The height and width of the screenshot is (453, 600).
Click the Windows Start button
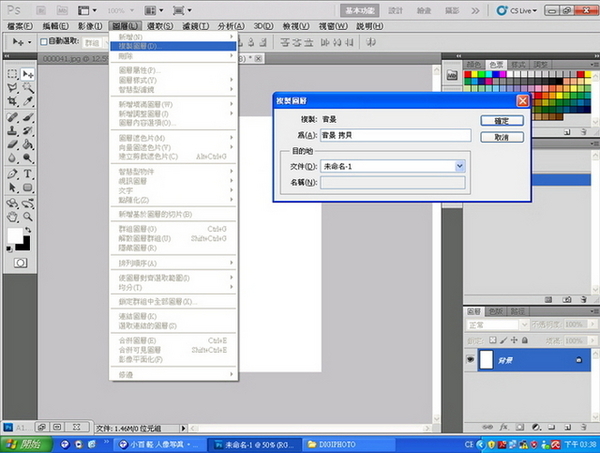tap(26, 445)
